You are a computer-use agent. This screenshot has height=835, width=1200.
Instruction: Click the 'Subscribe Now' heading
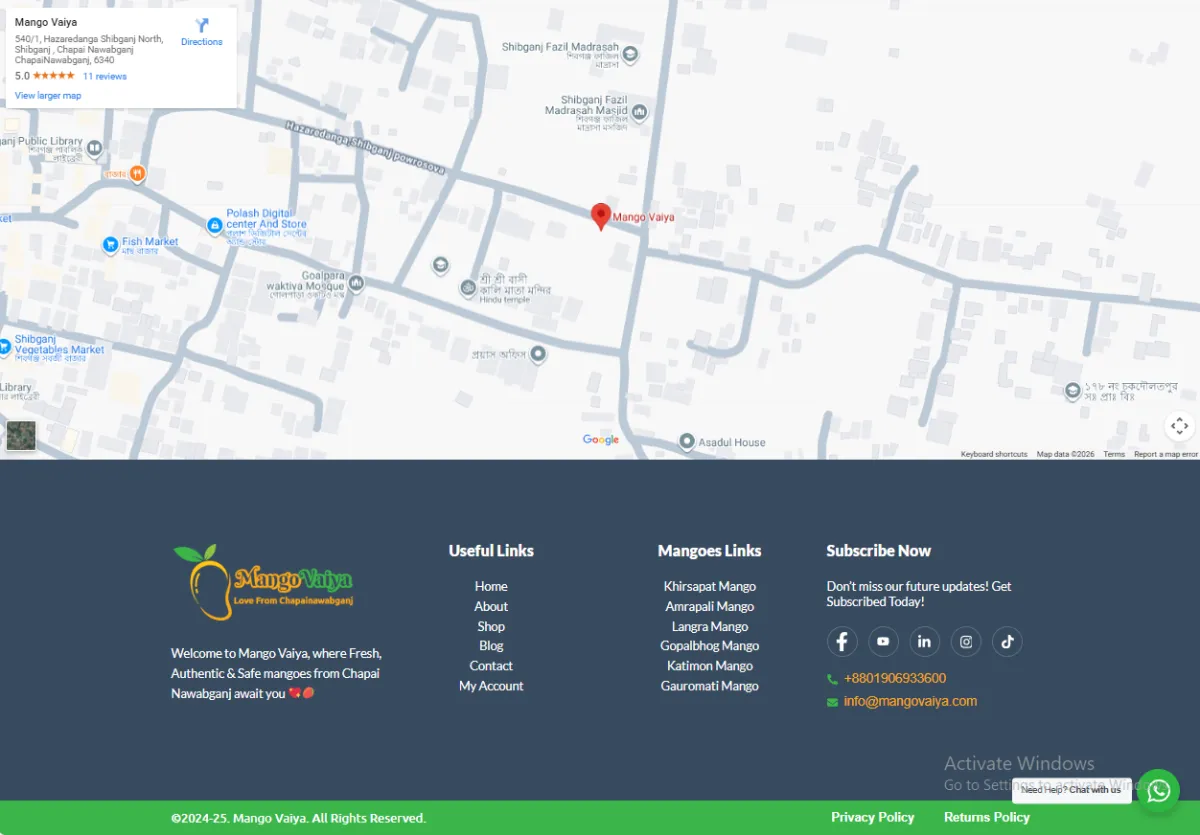pyautogui.click(x=878, y=551)
